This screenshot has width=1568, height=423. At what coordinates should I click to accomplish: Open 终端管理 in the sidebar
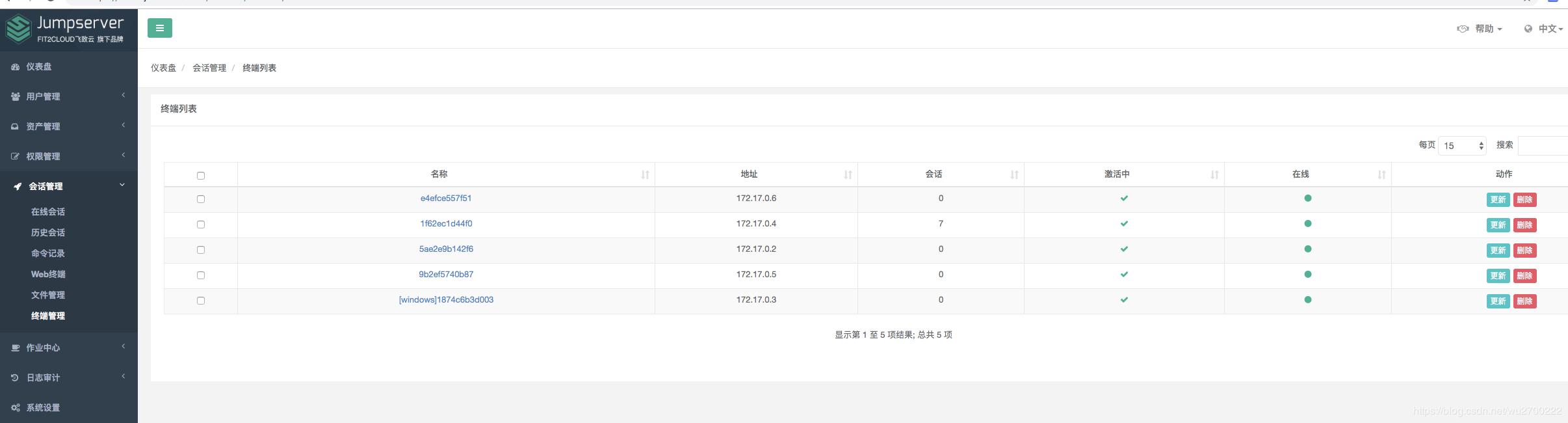pos(48,316)
